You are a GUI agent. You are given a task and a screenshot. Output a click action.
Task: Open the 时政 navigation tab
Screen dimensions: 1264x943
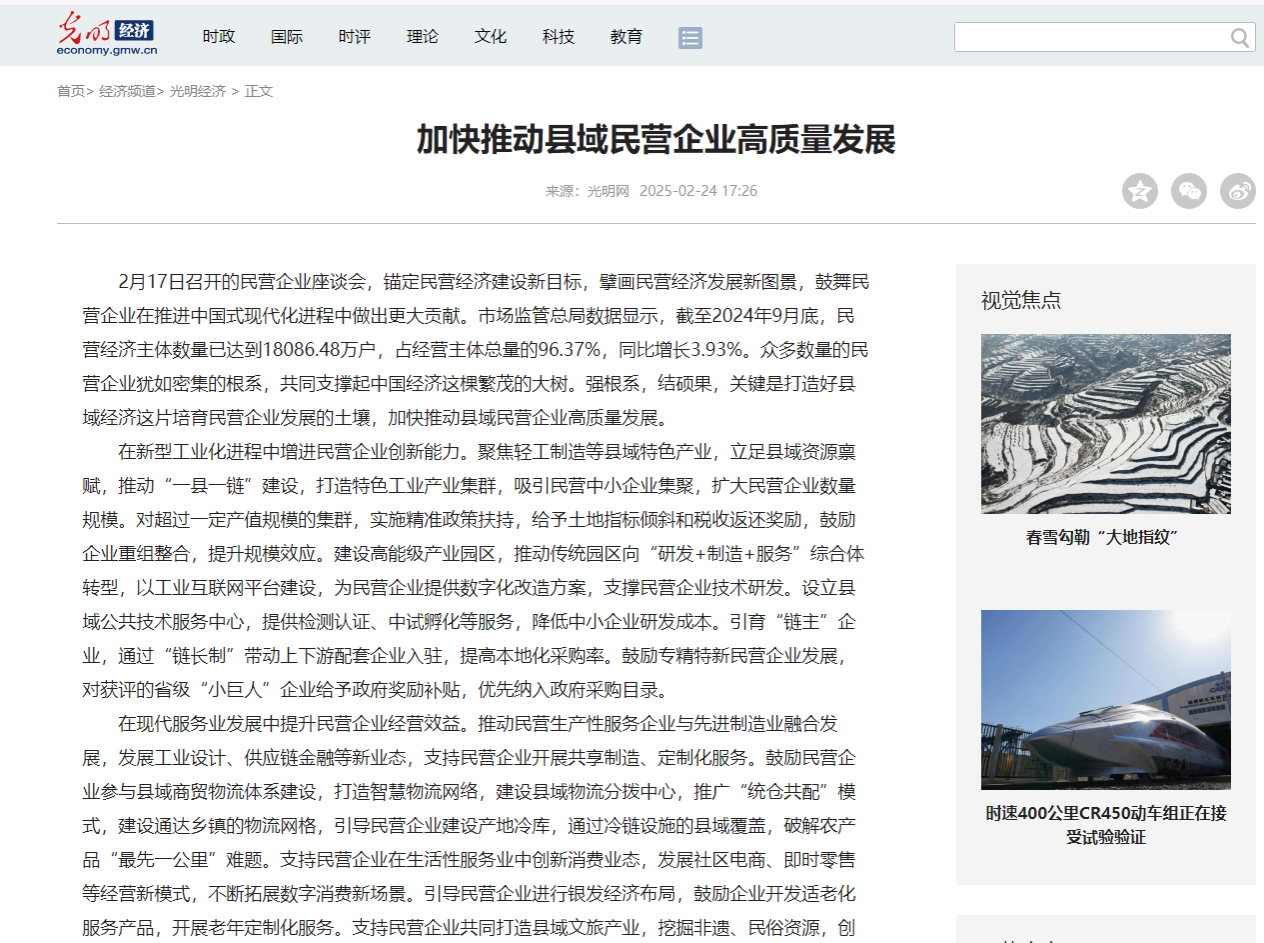[218, 36]
